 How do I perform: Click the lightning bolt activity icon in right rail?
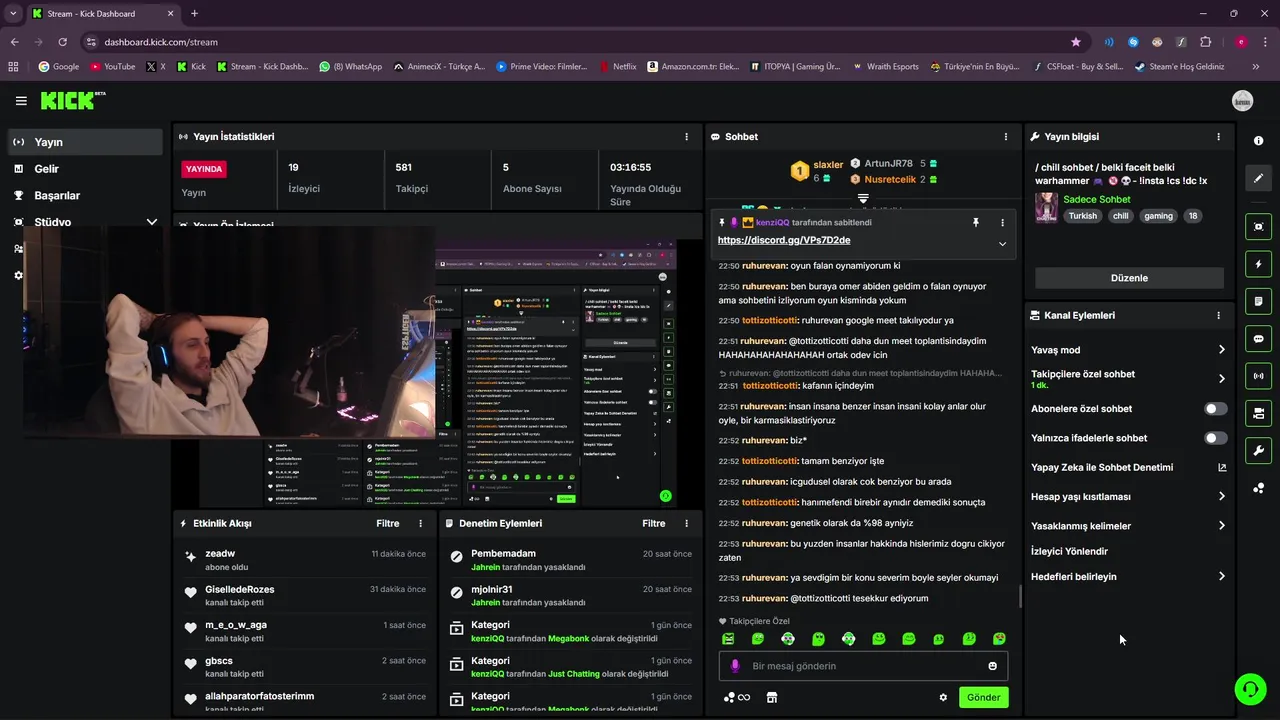coord(1258,264)
